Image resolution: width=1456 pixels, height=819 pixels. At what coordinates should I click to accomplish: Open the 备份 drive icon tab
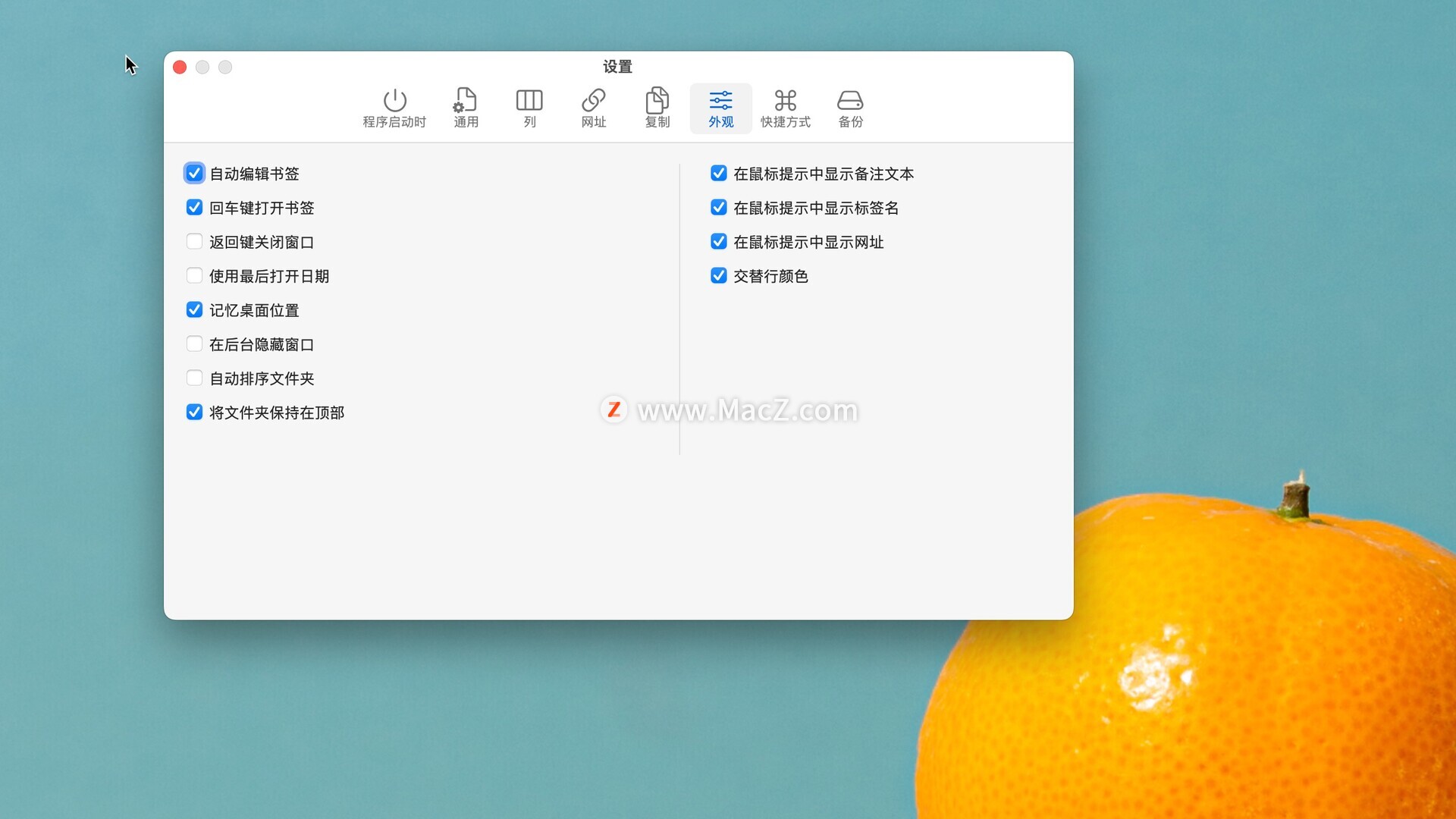[x=850, y=108]
